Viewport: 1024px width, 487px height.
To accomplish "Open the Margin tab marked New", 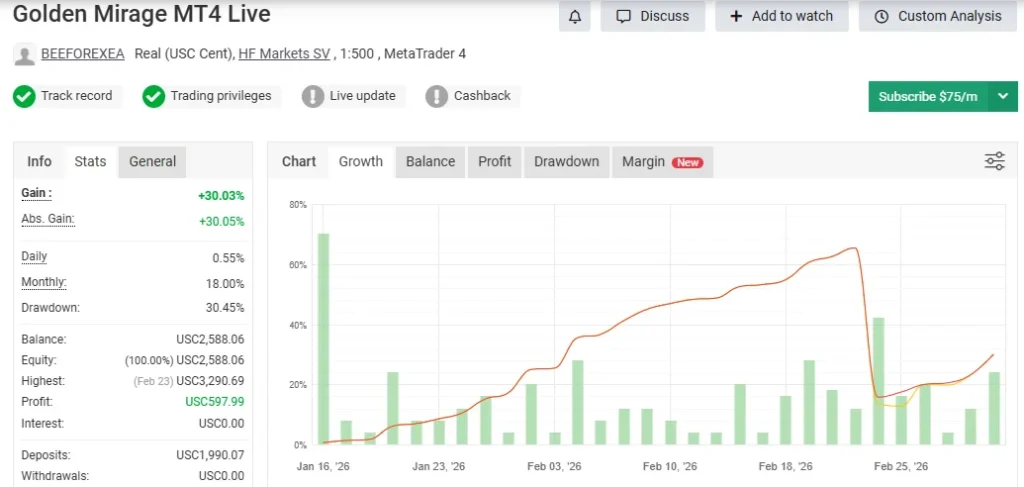I will 662,161.
